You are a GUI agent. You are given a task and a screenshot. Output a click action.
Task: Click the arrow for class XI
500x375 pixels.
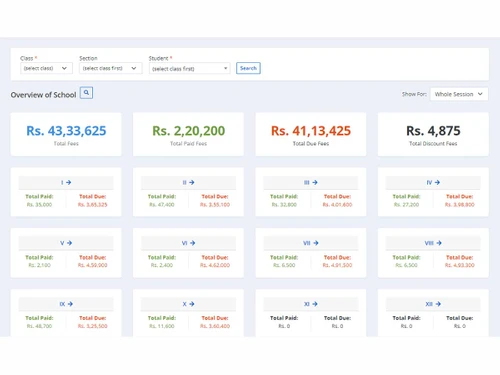pos(315,304)
